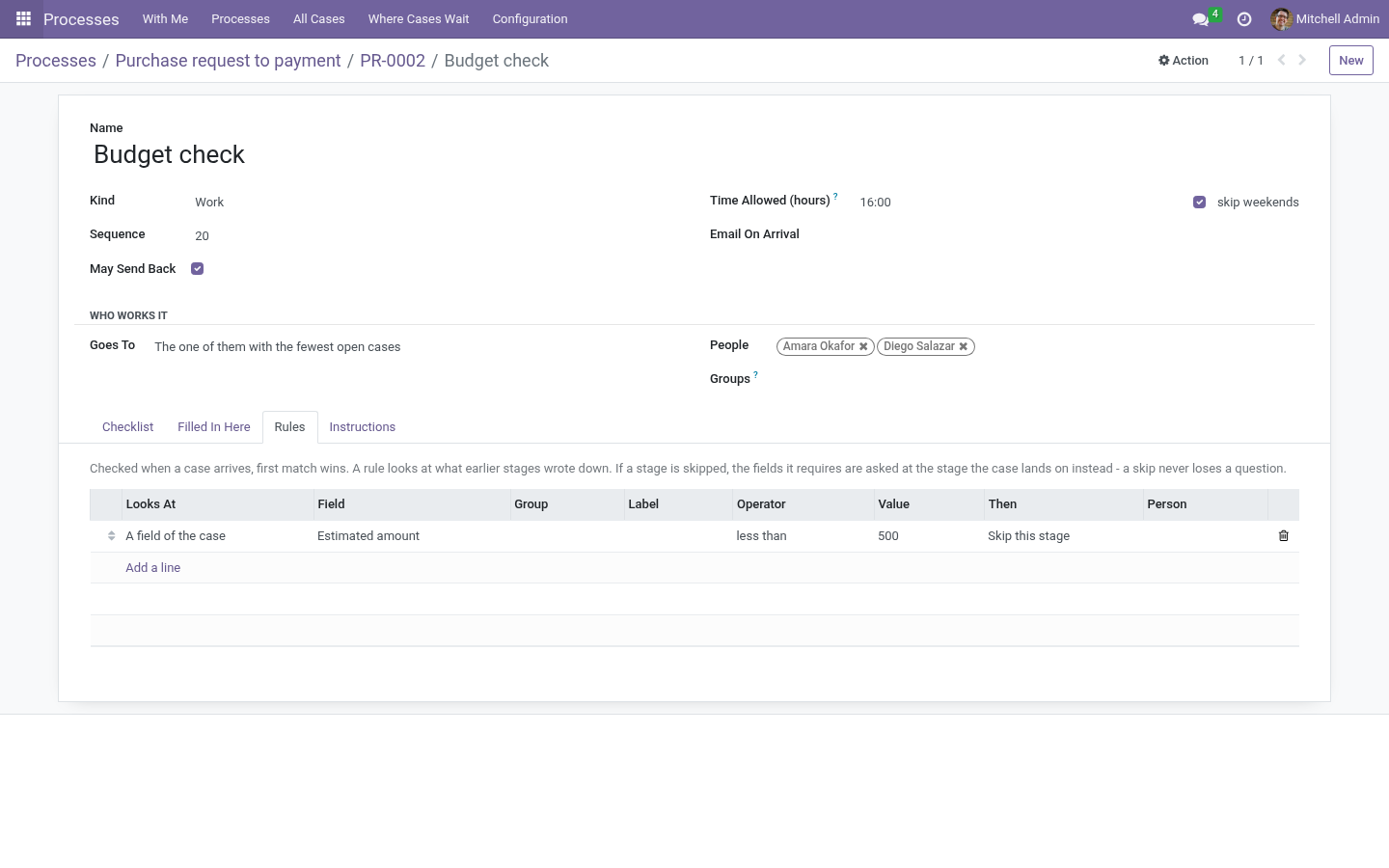Delete the Estimated amount rule row

pos(1283,536)
